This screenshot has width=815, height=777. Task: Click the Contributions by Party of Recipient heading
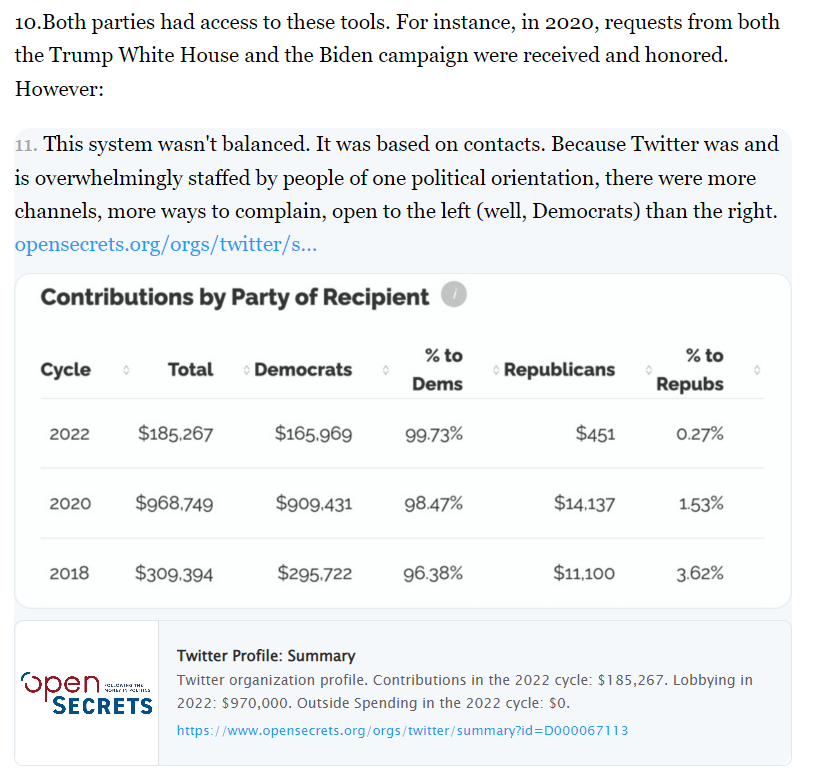(235, 297)
